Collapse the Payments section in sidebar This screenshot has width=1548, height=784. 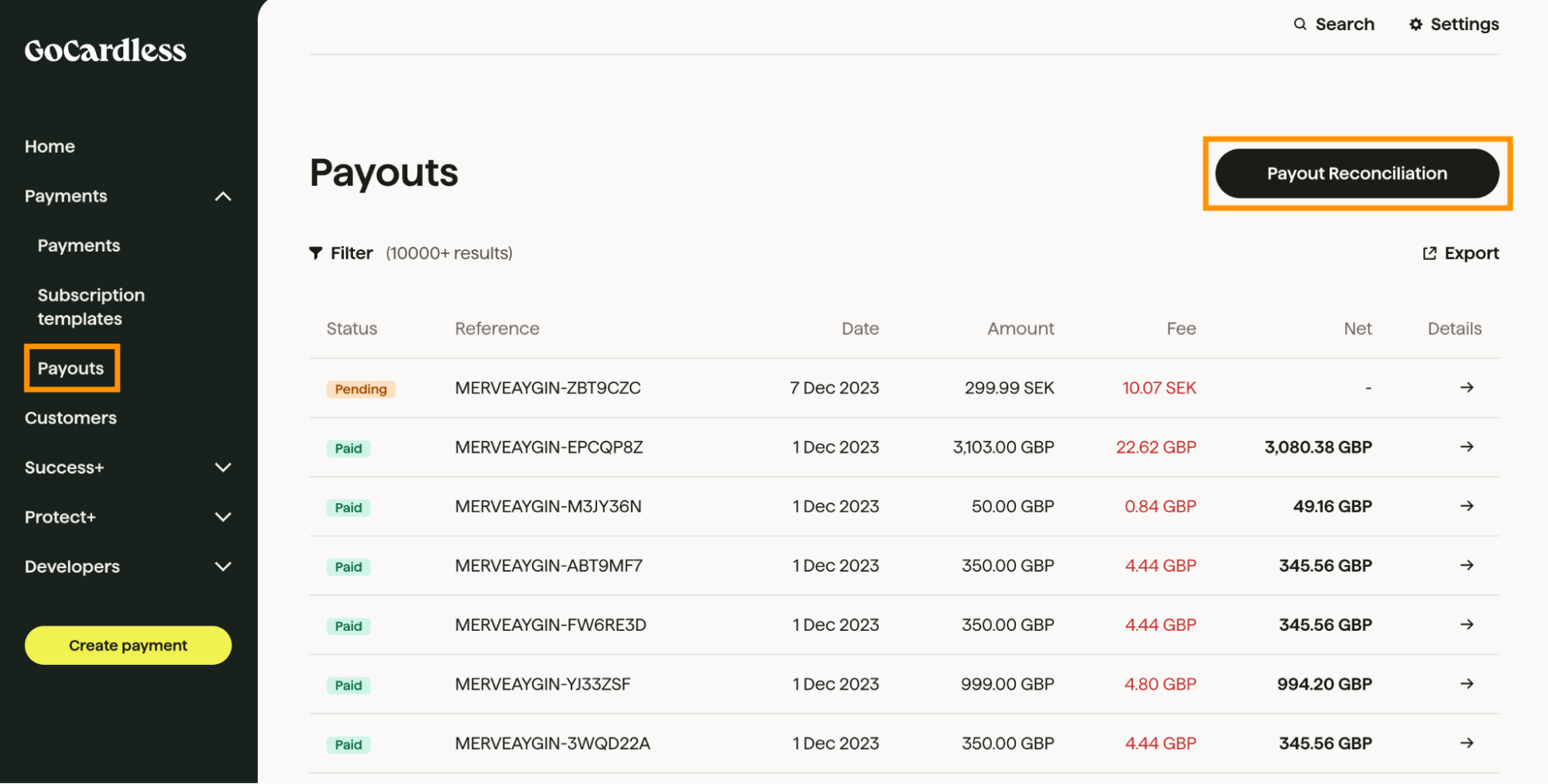pos(224,196)
